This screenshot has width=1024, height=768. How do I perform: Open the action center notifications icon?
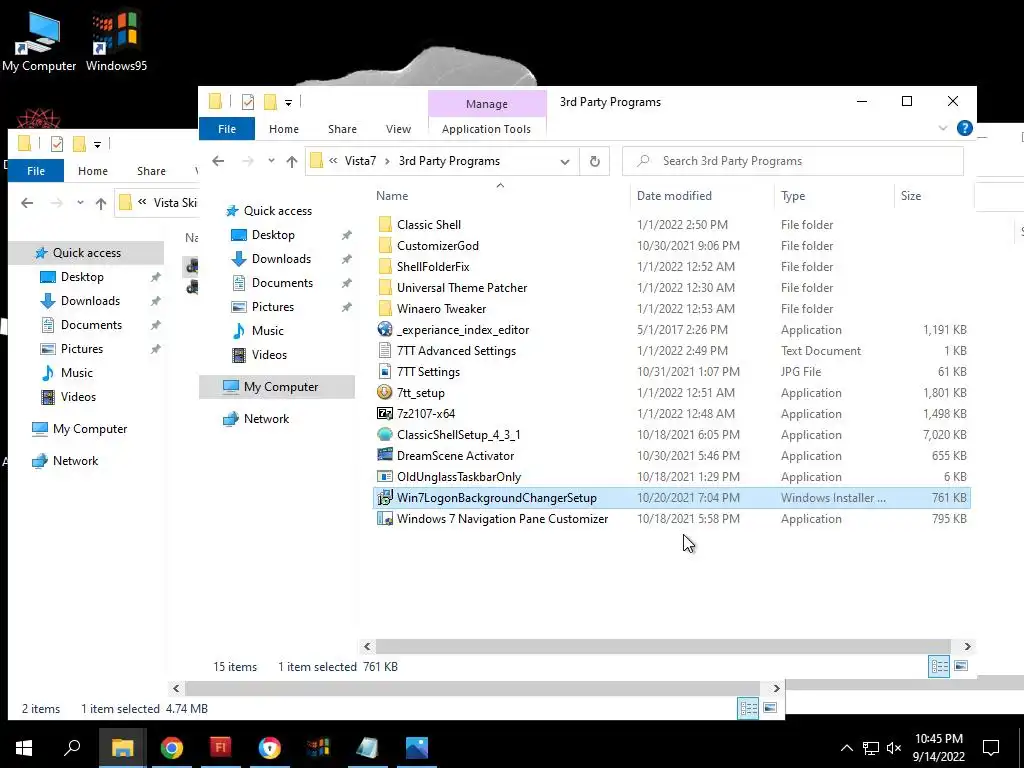tap(991, 747)
